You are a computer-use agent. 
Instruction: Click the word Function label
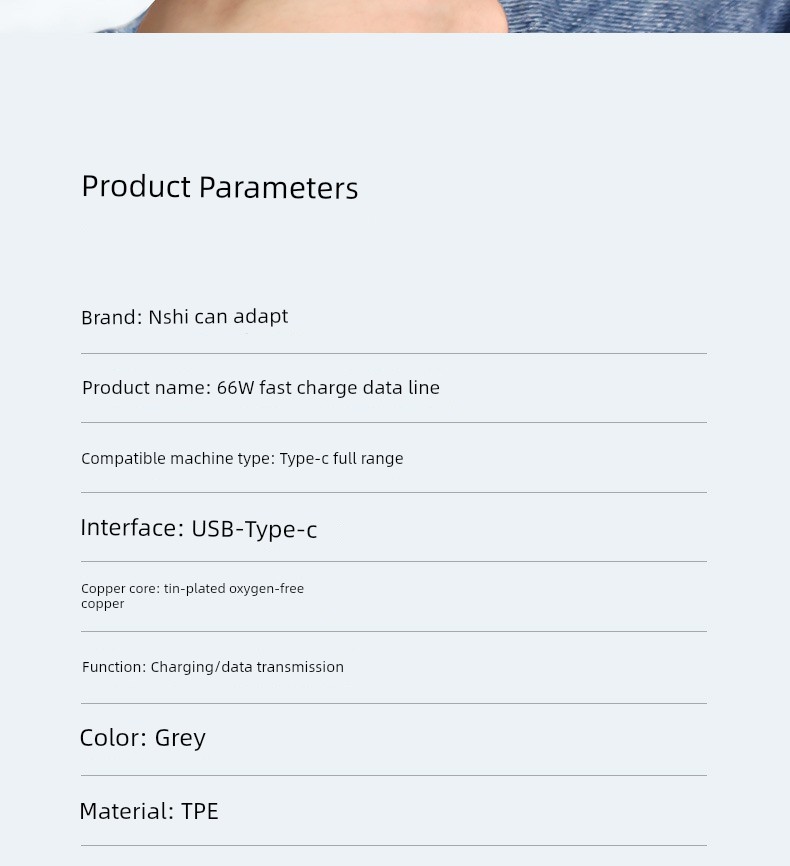(x=112, y=667)
